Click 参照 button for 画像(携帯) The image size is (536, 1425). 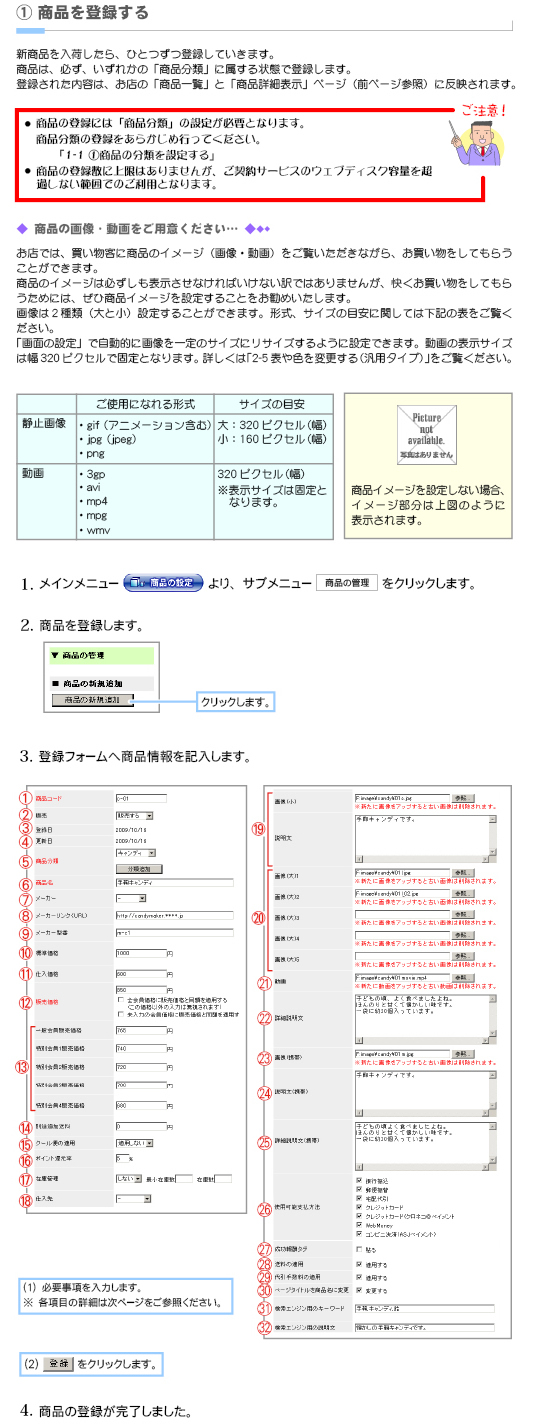click(463, 1054)
